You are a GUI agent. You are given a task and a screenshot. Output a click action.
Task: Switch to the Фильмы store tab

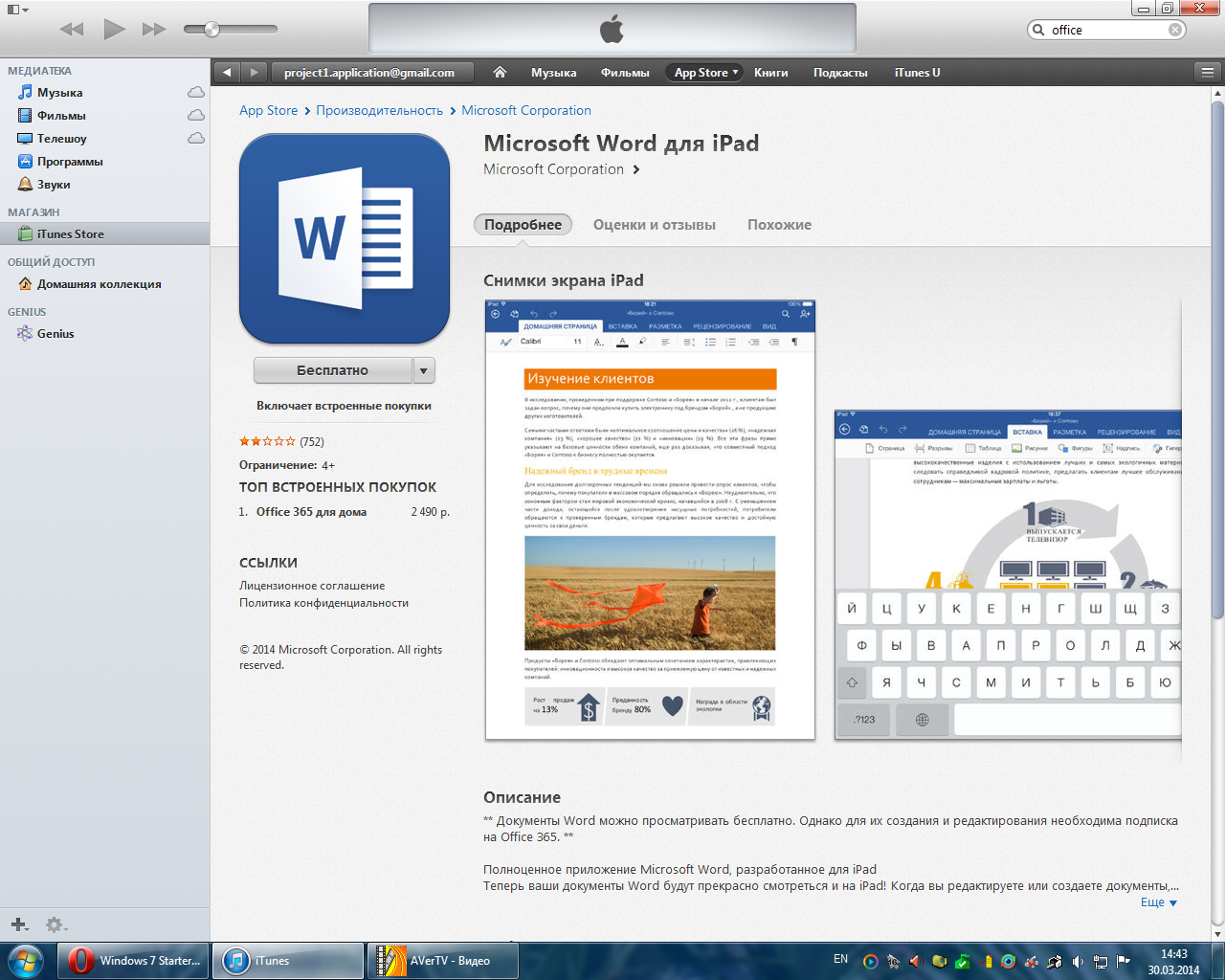point(625,73)
